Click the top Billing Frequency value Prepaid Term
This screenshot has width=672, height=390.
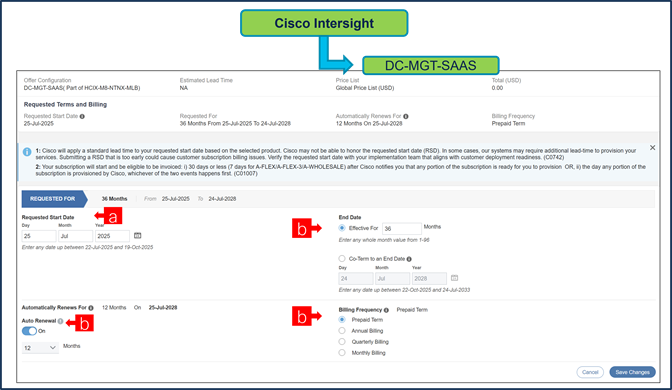pos(508,124)
